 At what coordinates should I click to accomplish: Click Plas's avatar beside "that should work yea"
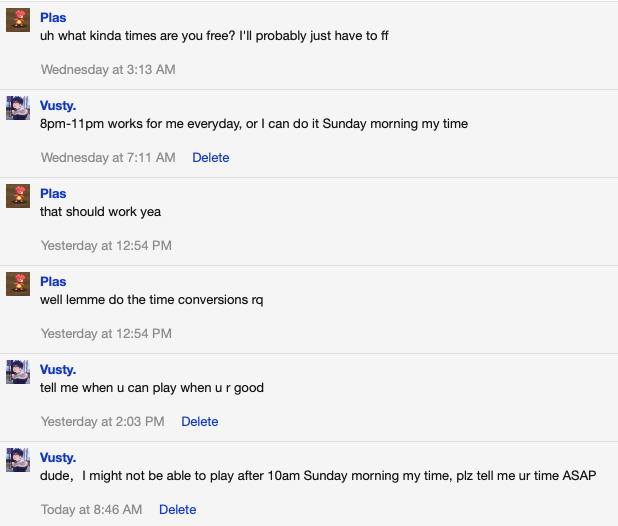tap(18, 196)
